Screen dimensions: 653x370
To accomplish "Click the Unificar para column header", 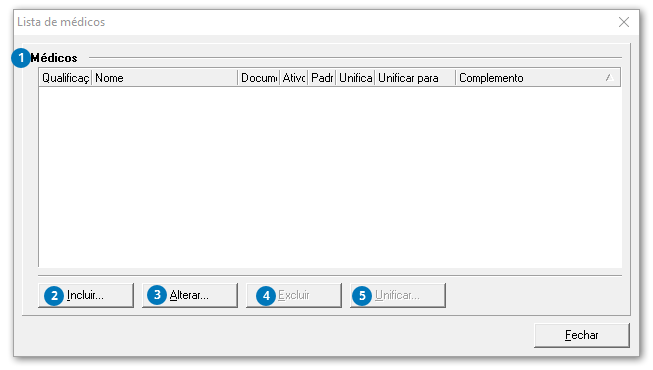I will (415, 78).
